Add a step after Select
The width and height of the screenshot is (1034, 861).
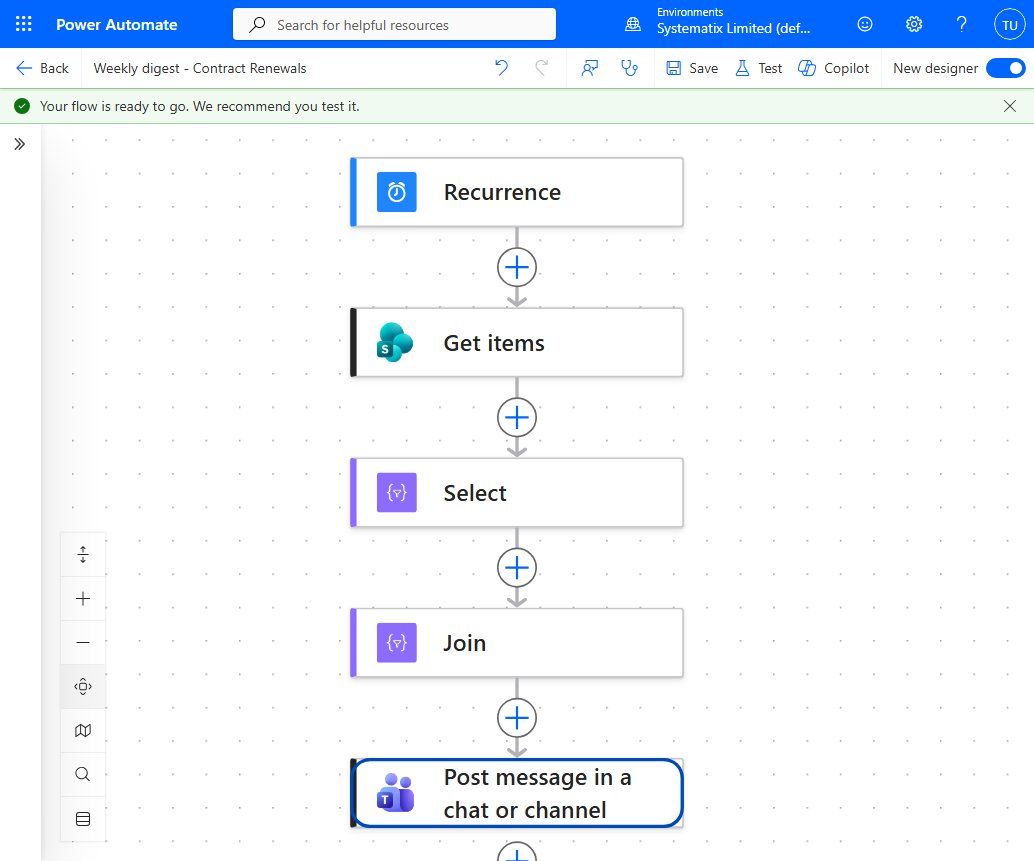point(516,568)
